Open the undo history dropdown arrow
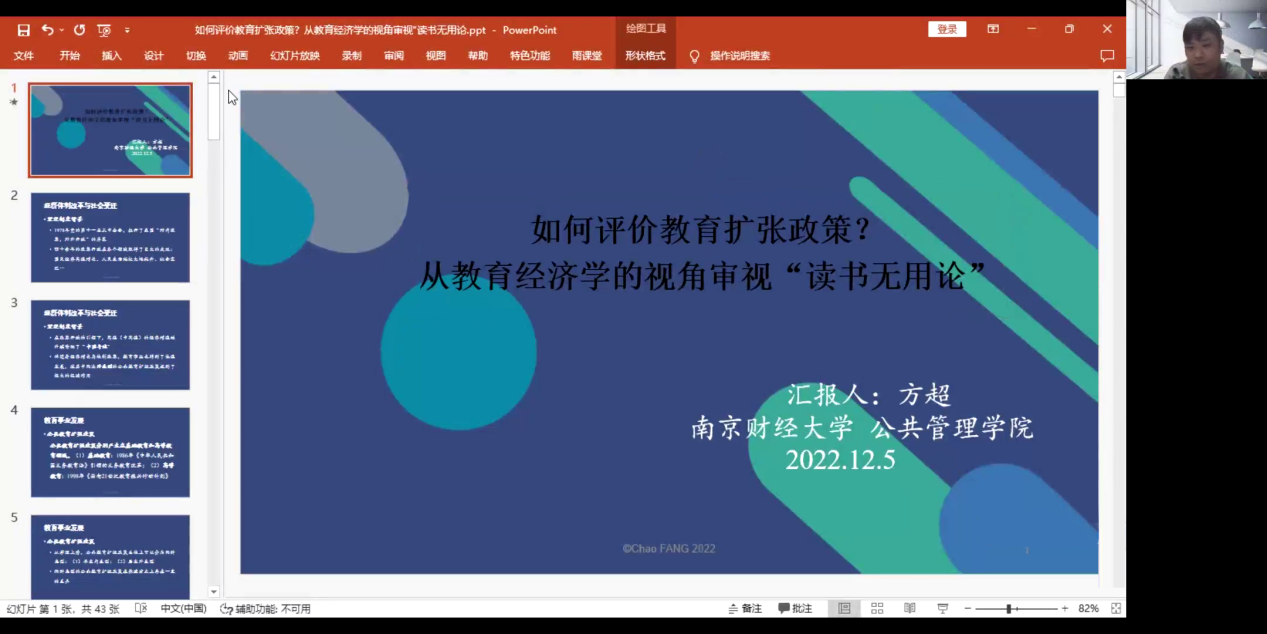 (x=61, y=31)
